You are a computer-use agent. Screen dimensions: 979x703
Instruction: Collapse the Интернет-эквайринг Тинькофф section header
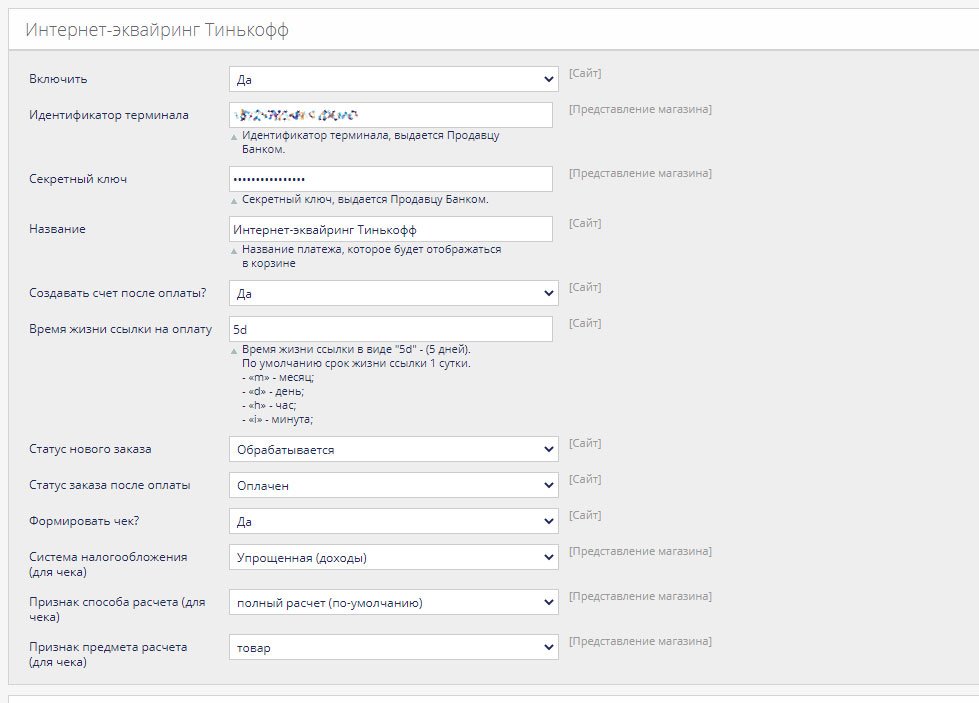tap(157, 30)
